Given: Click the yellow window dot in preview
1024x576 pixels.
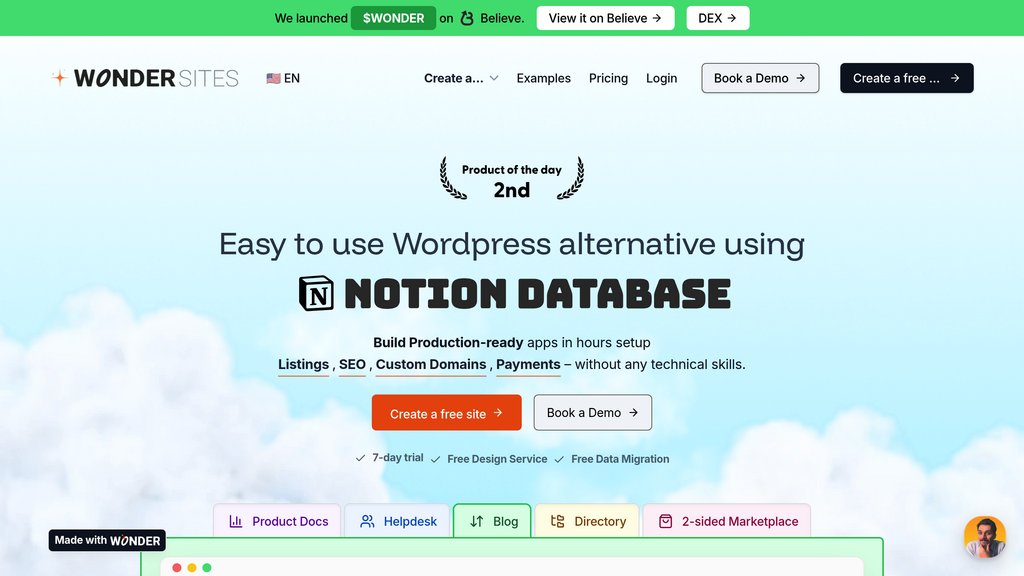Looking at the screenshot, I should [192, 568].
